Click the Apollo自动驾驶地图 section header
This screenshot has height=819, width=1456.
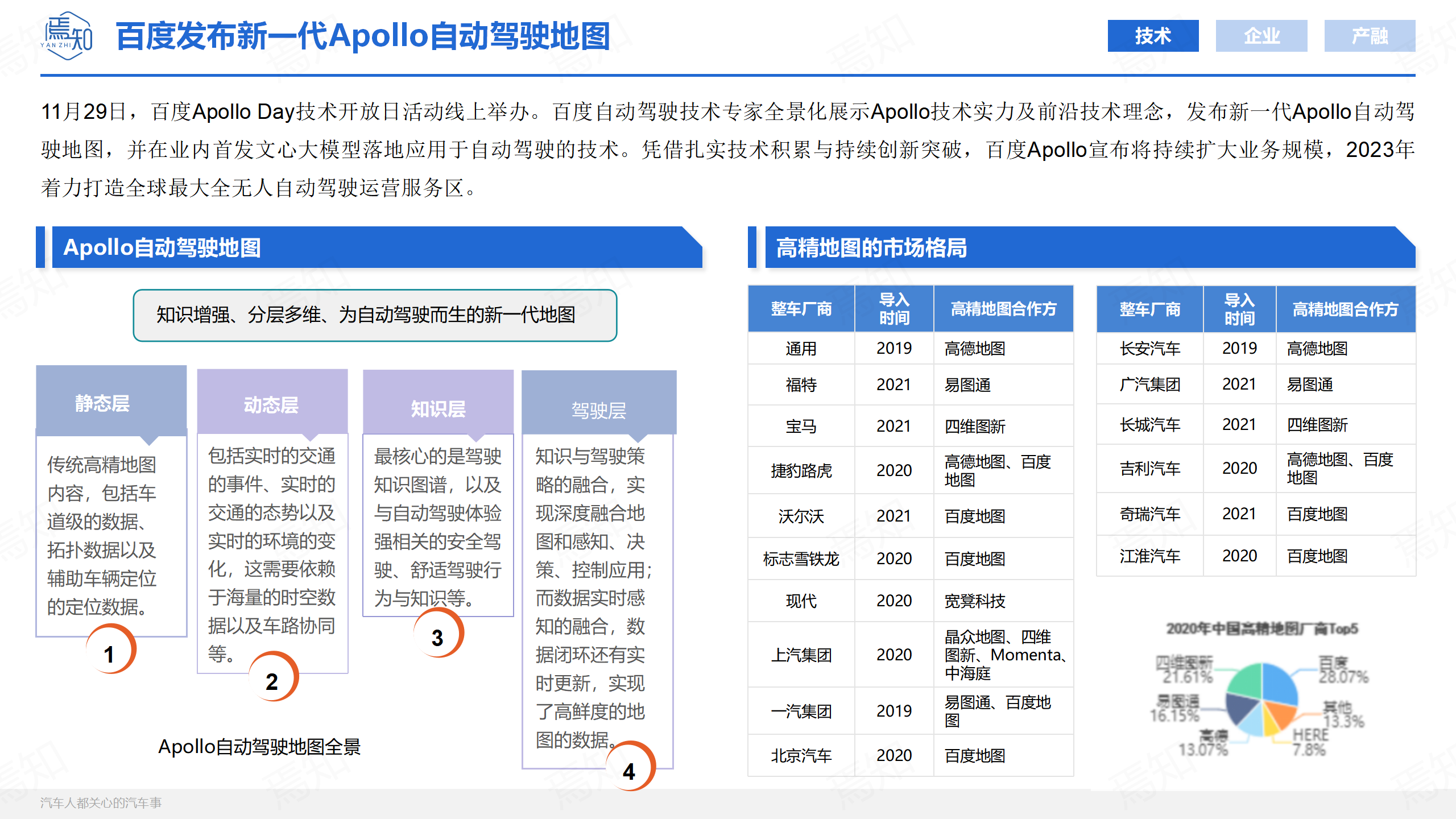point(377,247)
